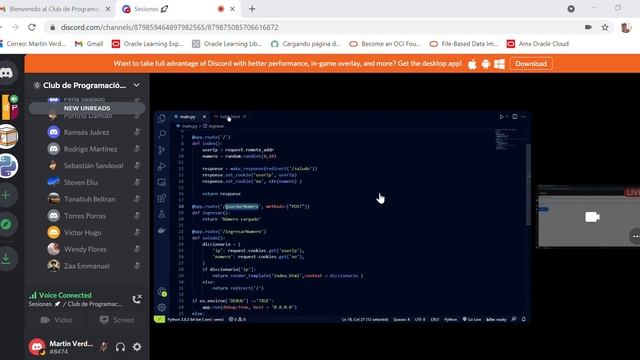Screen dimensions: 640x360
Task: Open Gmail bookmark
Action: 89,44
